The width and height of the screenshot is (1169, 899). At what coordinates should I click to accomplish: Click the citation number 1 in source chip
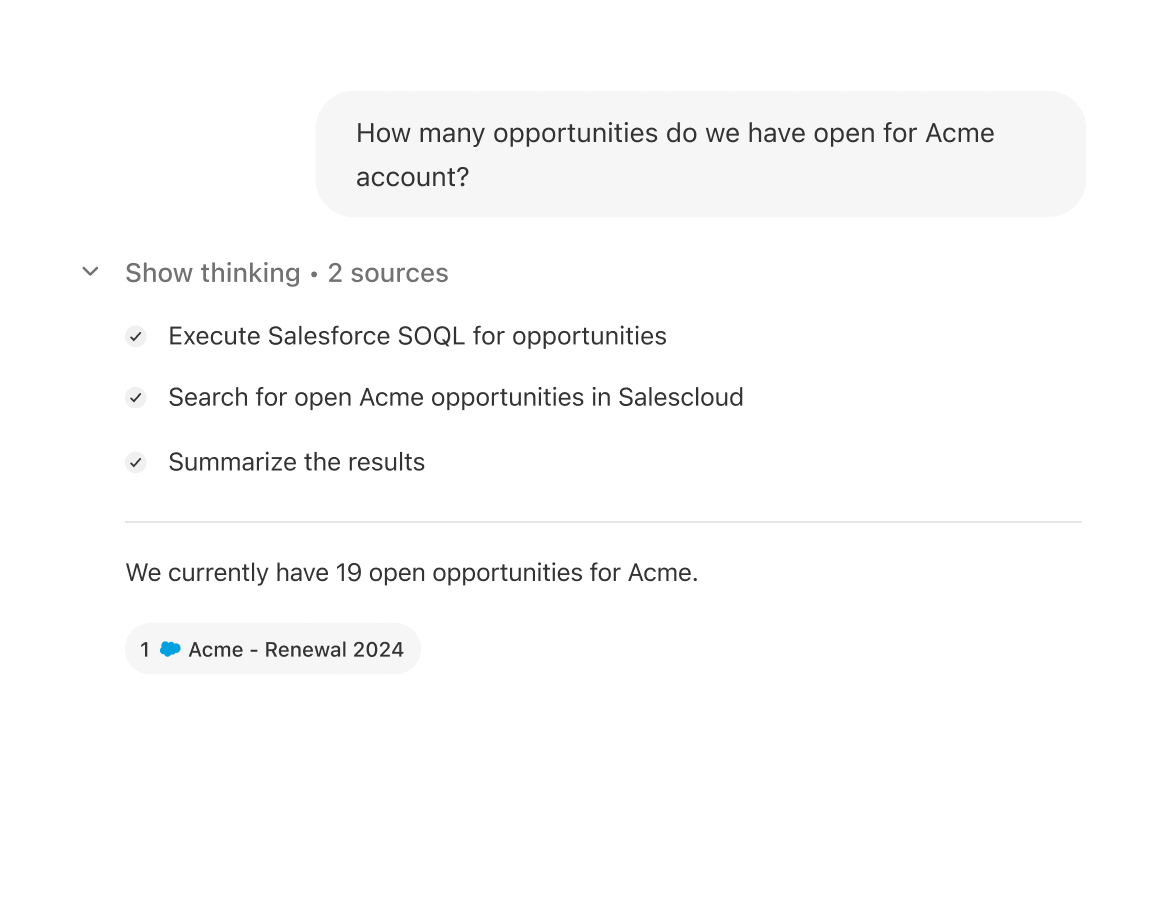coord(145,650)
